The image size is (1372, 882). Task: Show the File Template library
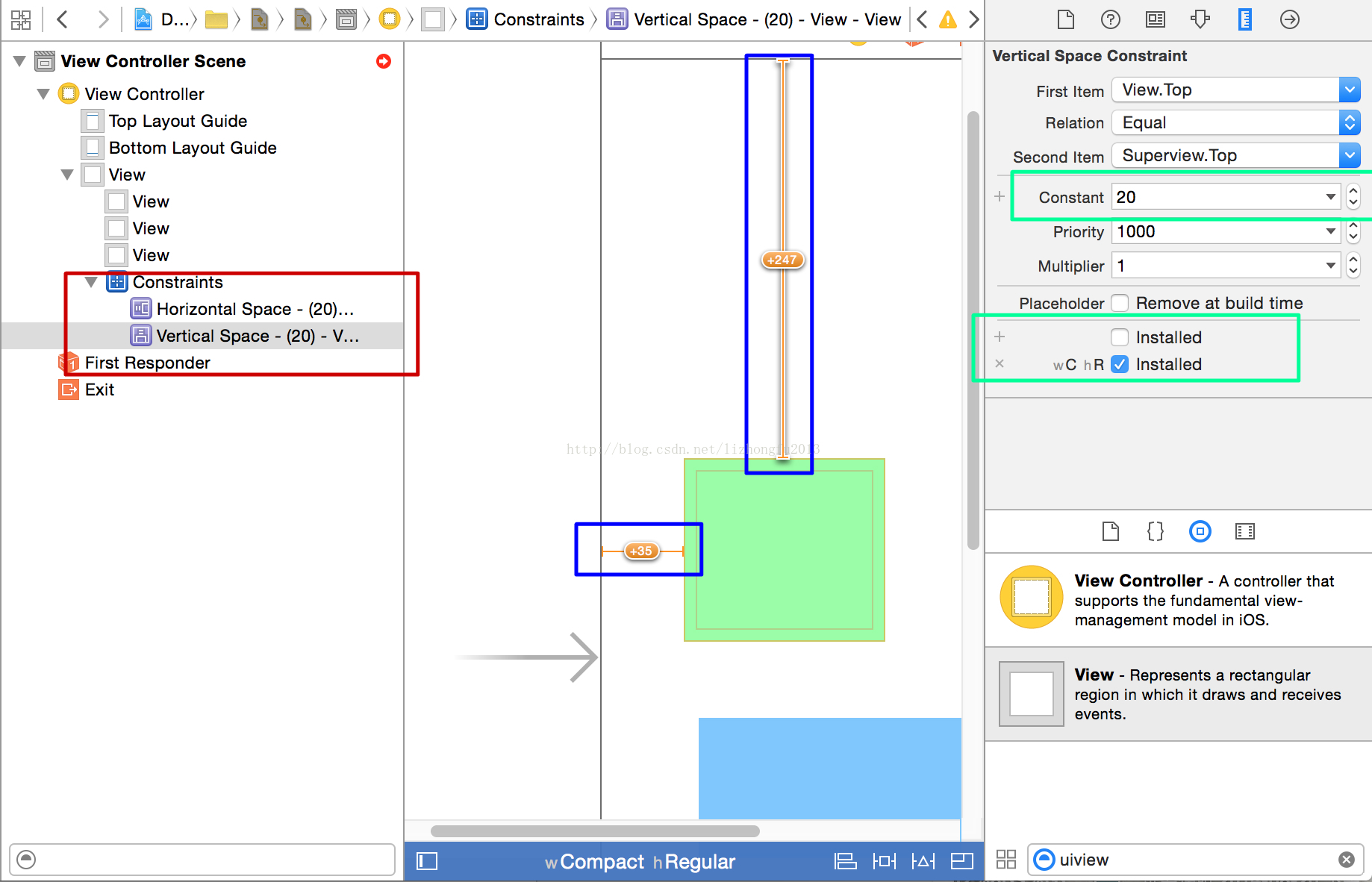coord(1111,531)
